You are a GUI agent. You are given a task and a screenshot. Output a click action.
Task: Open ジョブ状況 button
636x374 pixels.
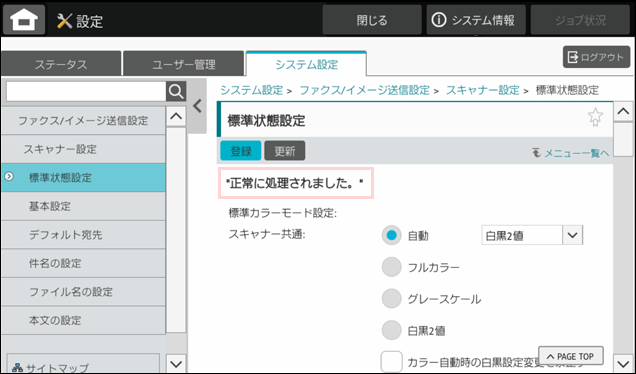click(580, 20)
